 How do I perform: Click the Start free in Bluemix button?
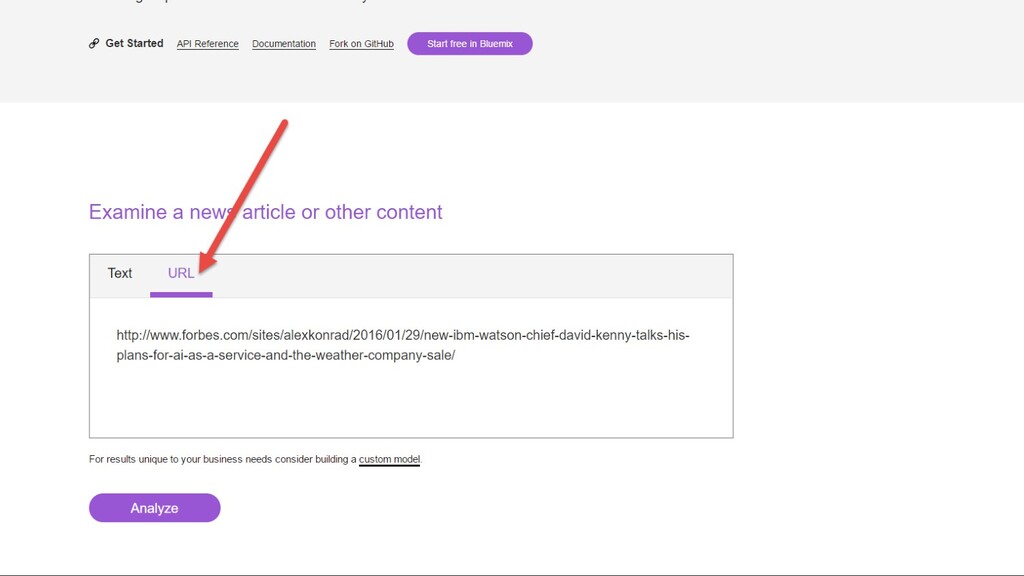pos(470,44)
